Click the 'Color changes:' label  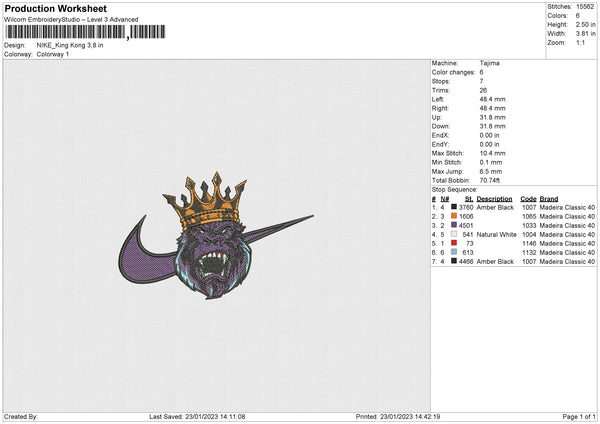point(453,72)
